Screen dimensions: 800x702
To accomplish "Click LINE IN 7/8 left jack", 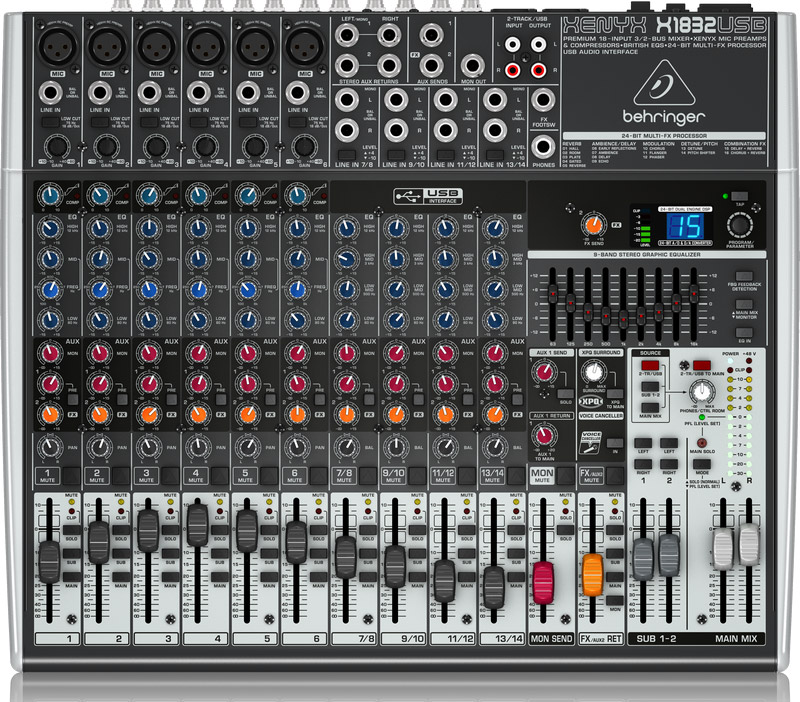I will 346,100.
